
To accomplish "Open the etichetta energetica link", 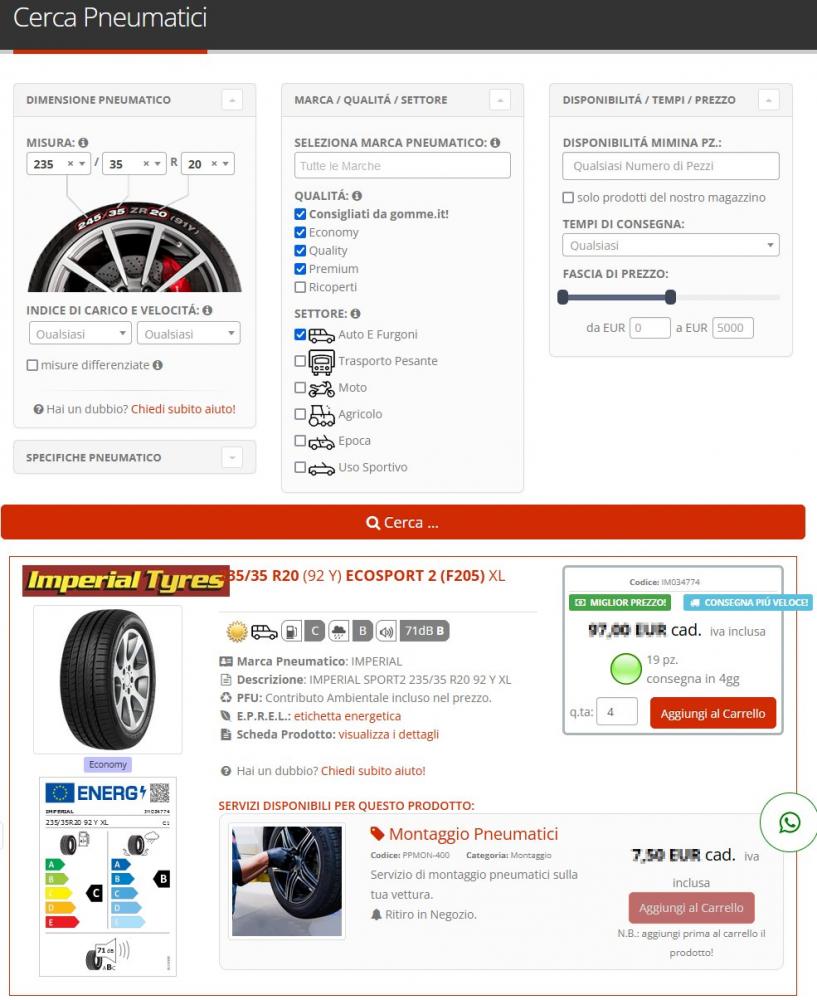I will [347, 716].
